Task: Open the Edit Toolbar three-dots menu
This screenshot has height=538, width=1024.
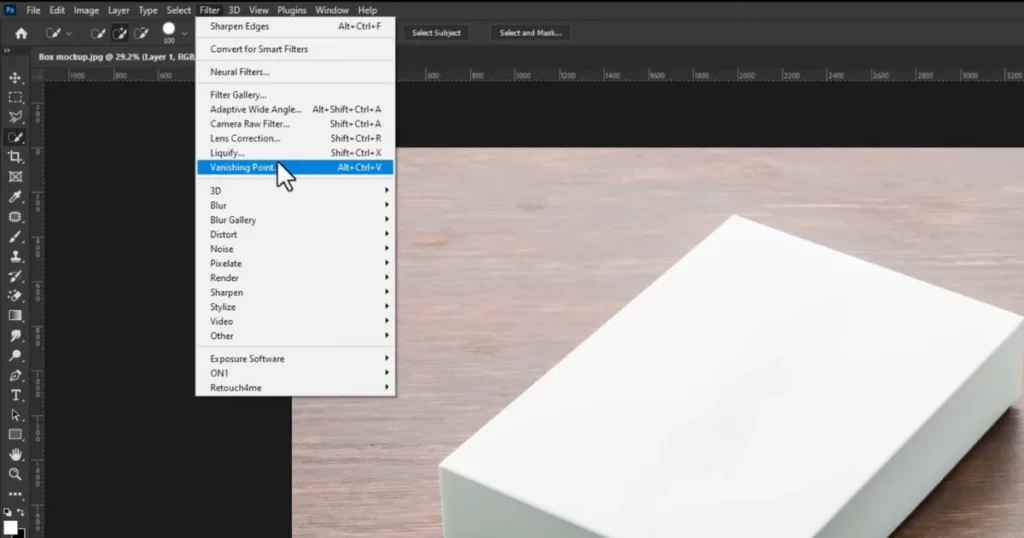Action: pyautogui.click(x=15, y=494)
